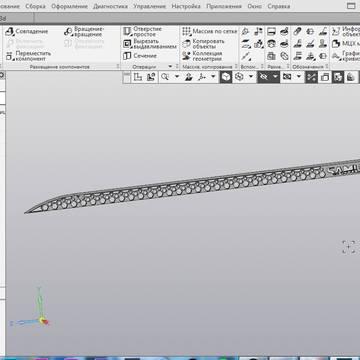Toggle shaded cube display mode
360x360 pixels.
point(226,77)
